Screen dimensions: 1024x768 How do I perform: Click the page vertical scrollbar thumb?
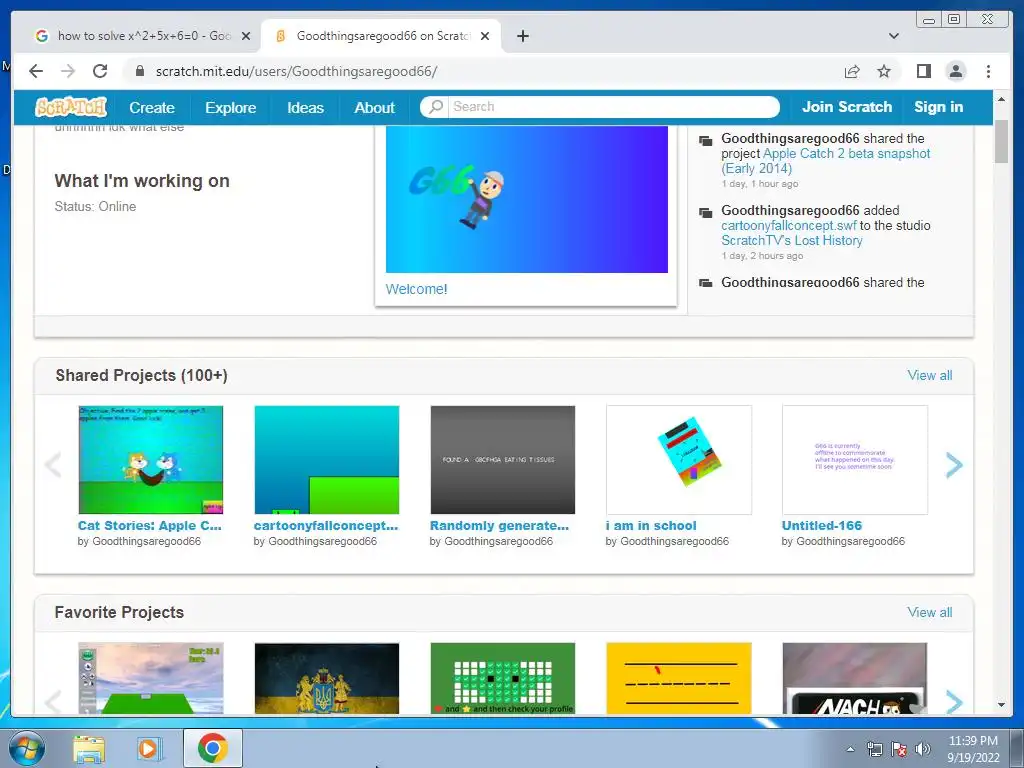pyautogui.click(x=1002, y=142)
